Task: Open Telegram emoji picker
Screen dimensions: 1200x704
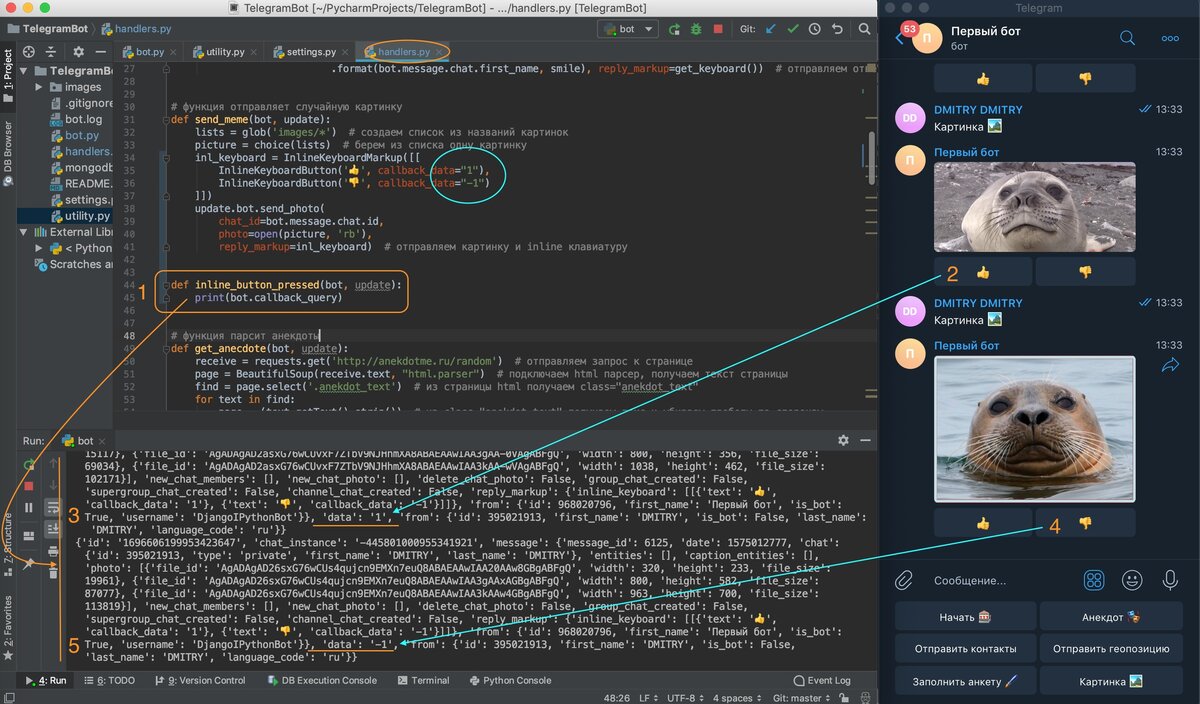Action: tap(1132, 579)
